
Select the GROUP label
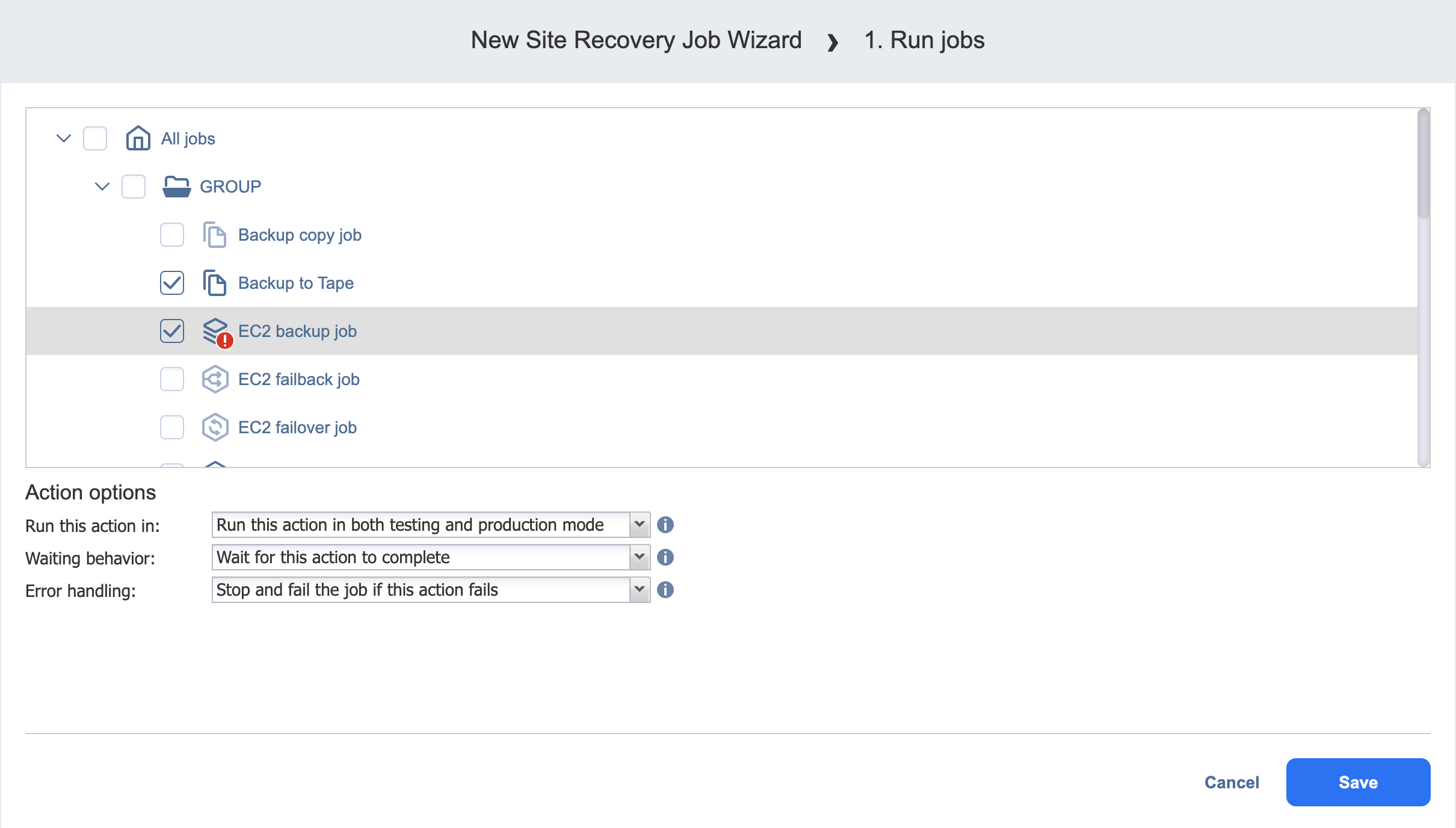coord(230,187)
